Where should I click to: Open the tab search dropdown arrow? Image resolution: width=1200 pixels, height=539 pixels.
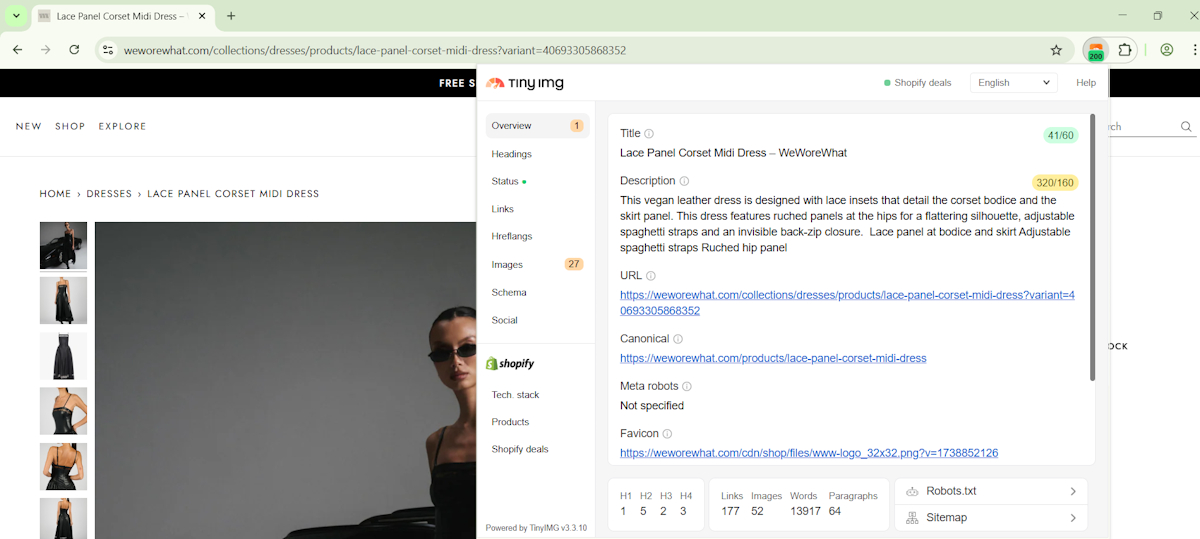(16, 16)
